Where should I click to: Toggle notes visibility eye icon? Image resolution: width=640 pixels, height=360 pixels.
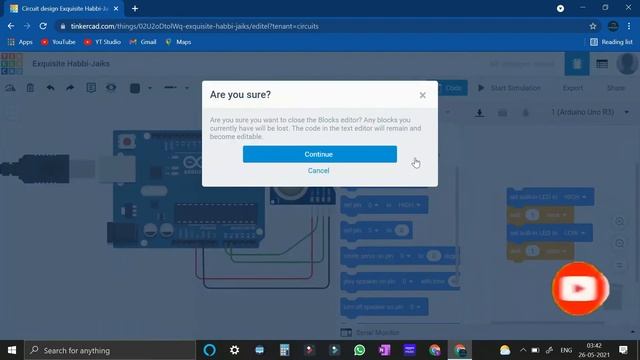pyautogui.click(x=111, y=87)
